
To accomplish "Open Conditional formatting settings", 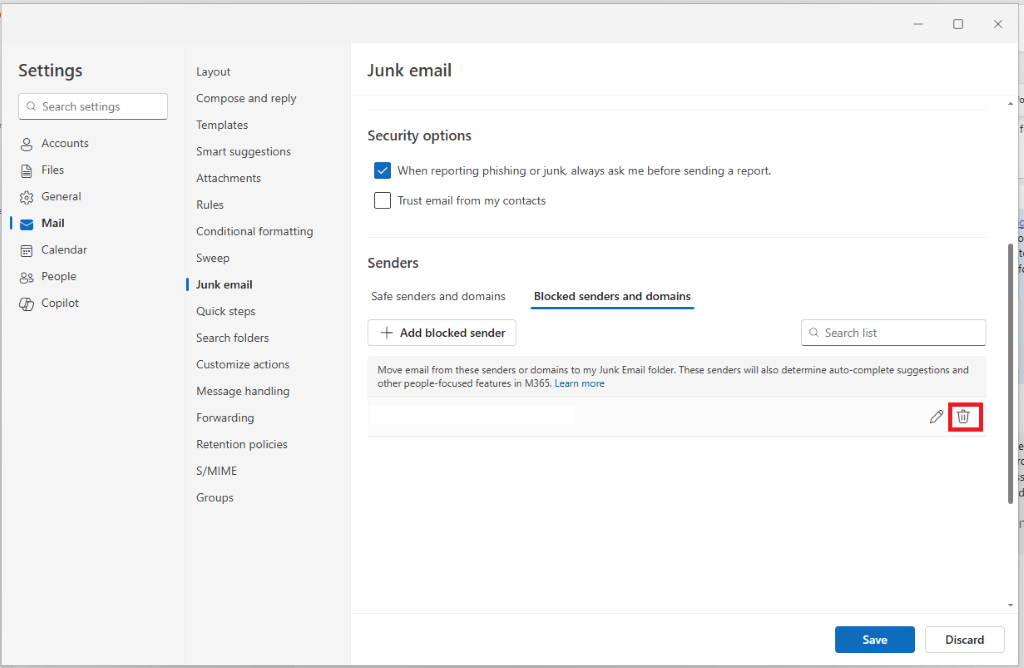I will (254, 232).
